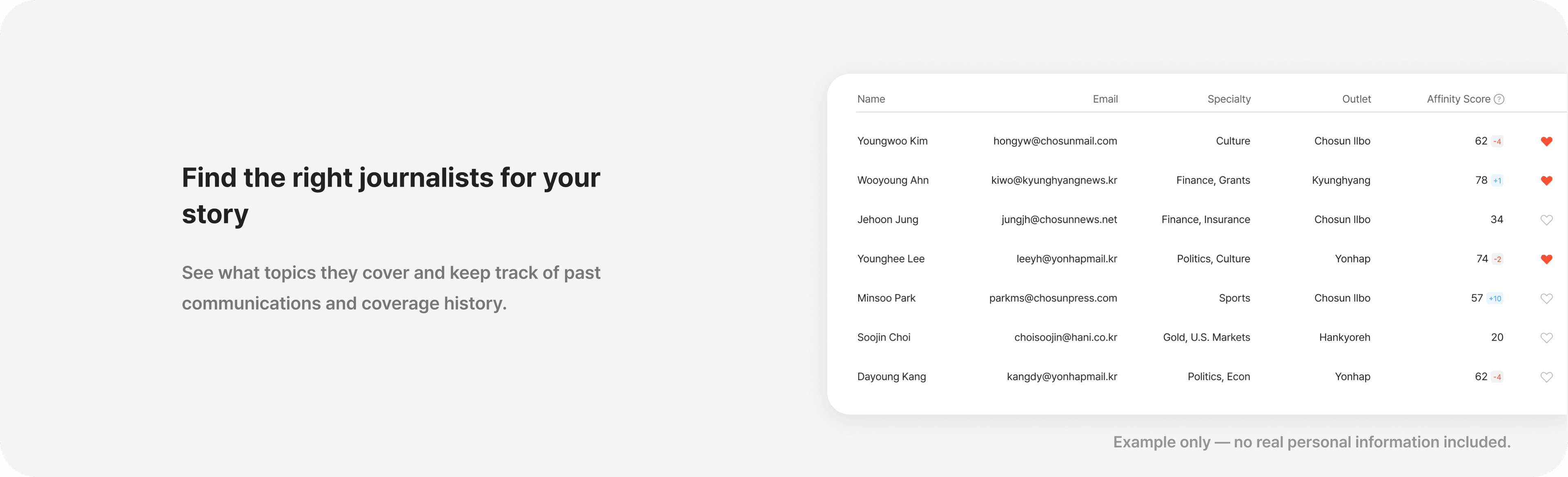Image resolution: width=1568 pixels, height=477 pixels.
Task: Sort by Affinity Score header
Action: tap(1458, 99)
